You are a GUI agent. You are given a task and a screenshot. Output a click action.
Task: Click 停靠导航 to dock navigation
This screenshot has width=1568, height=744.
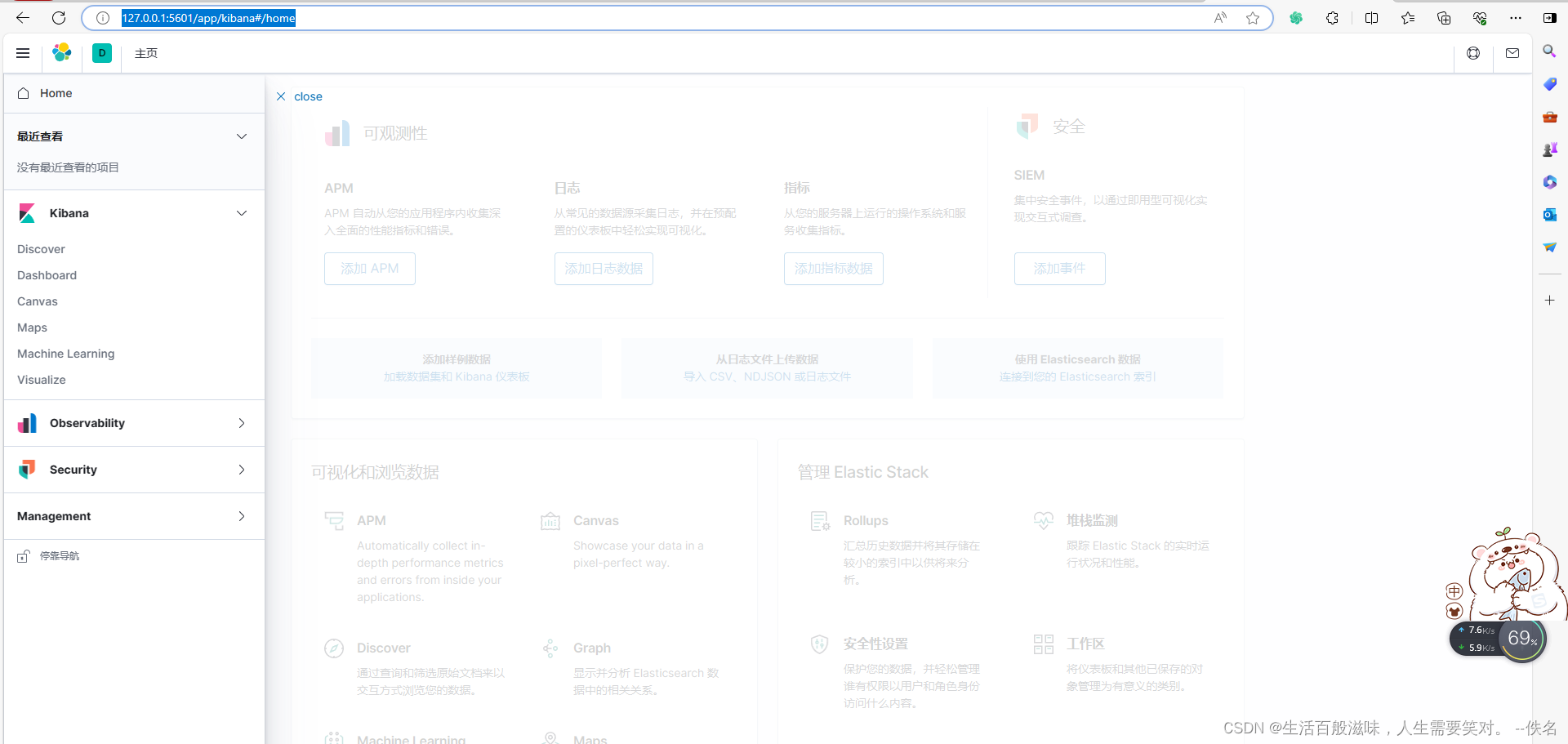click(x=60, y=556)
